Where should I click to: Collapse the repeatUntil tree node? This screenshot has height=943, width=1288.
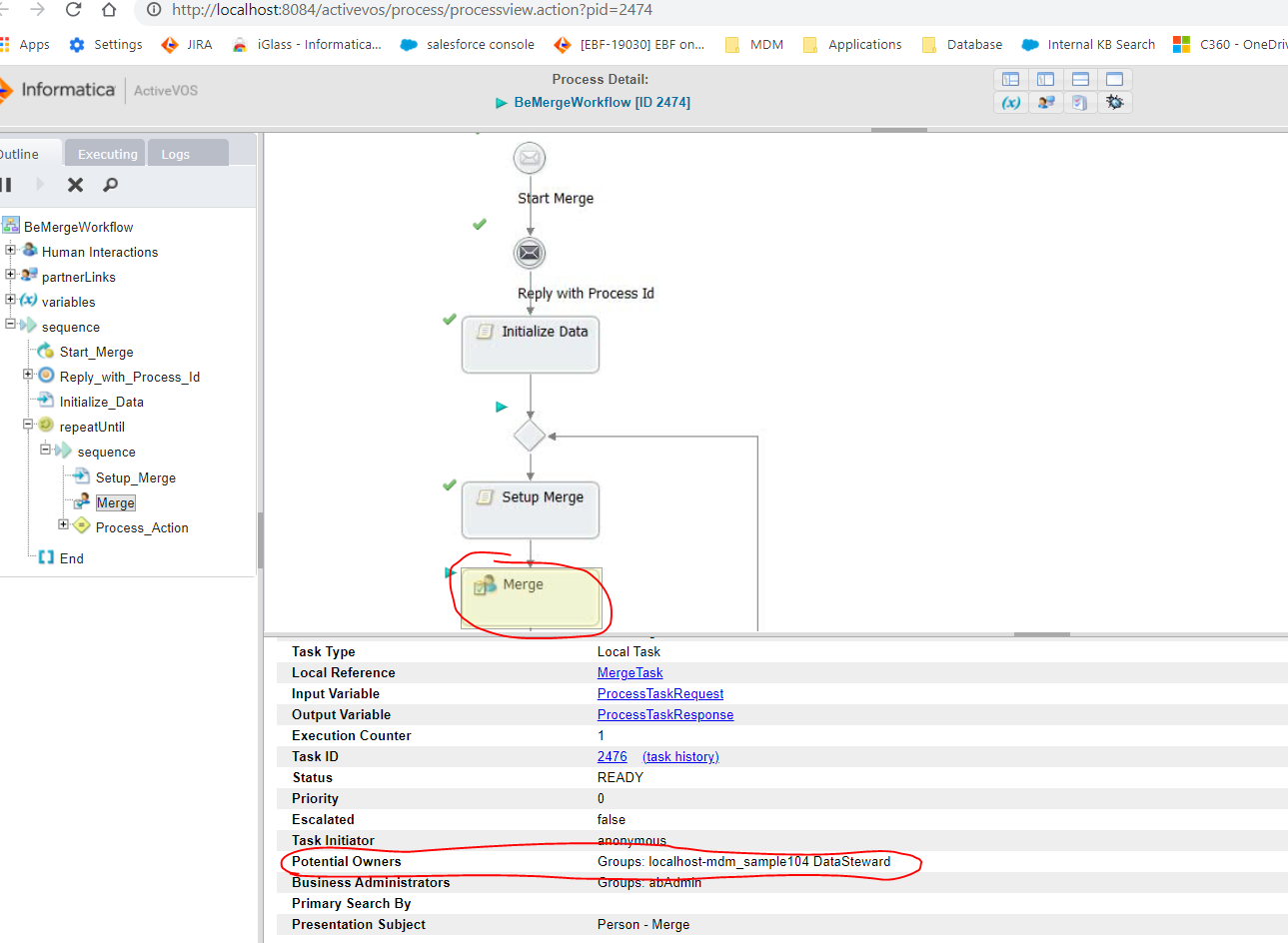coord(28,425)
